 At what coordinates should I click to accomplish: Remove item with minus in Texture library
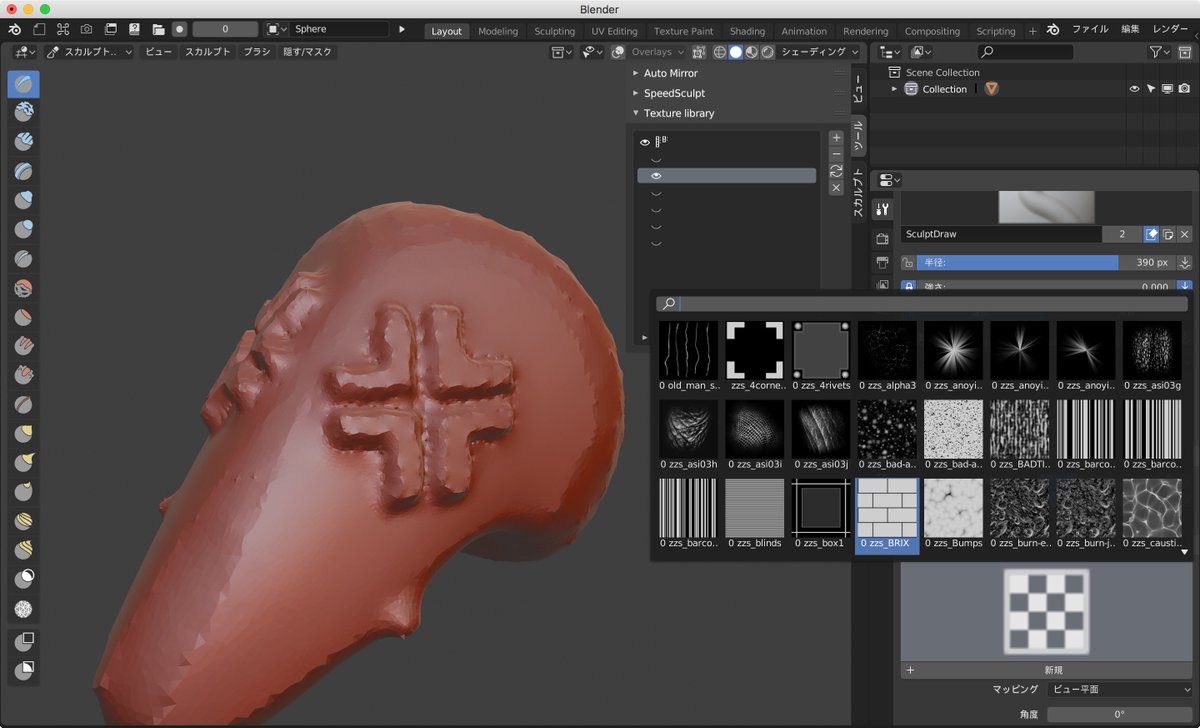[836, 154]
